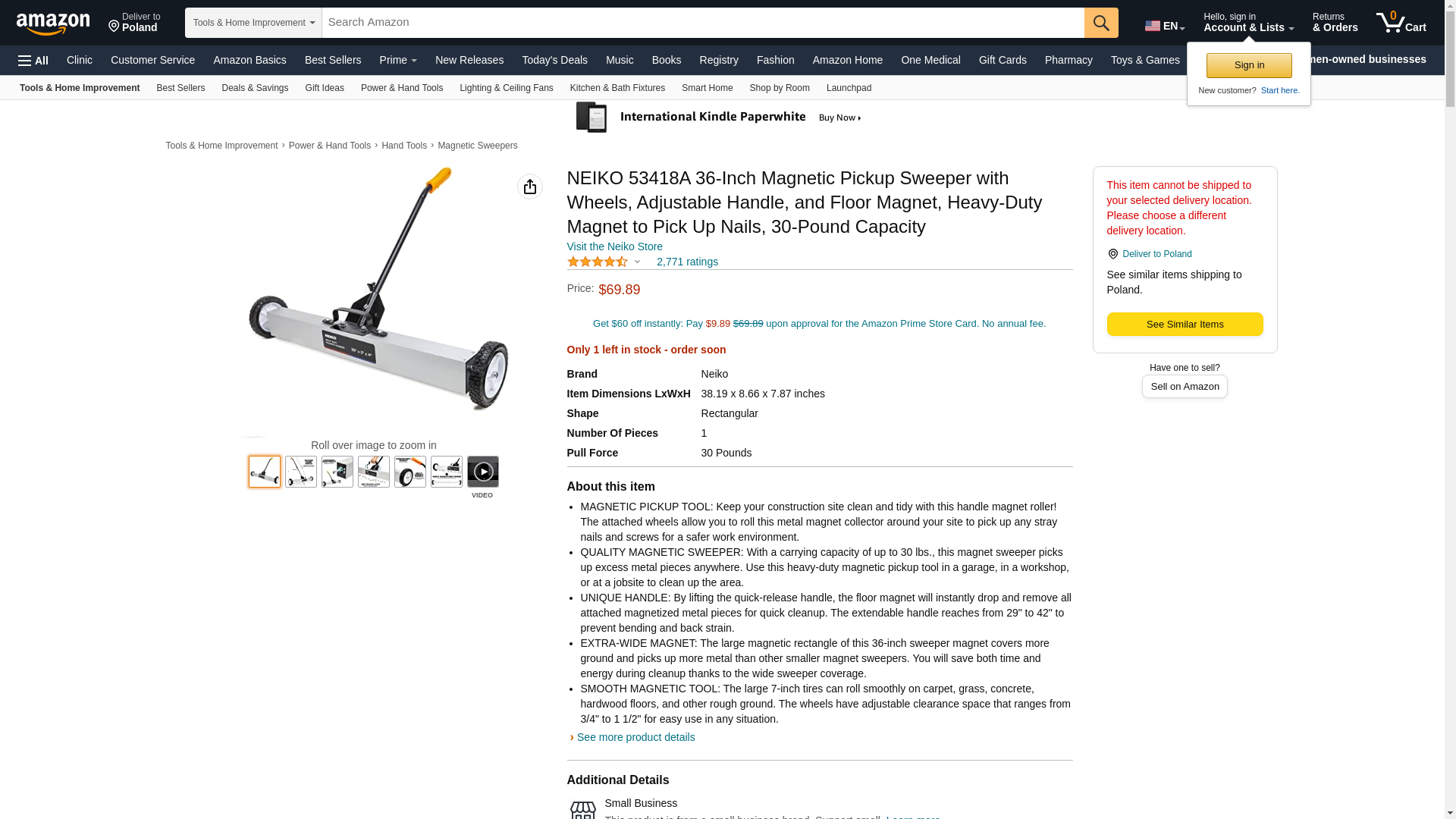The width and height of the screenshot is (1456, 819).
Task: Click the See Similar Items button
Action: (x=1185, y=325)
